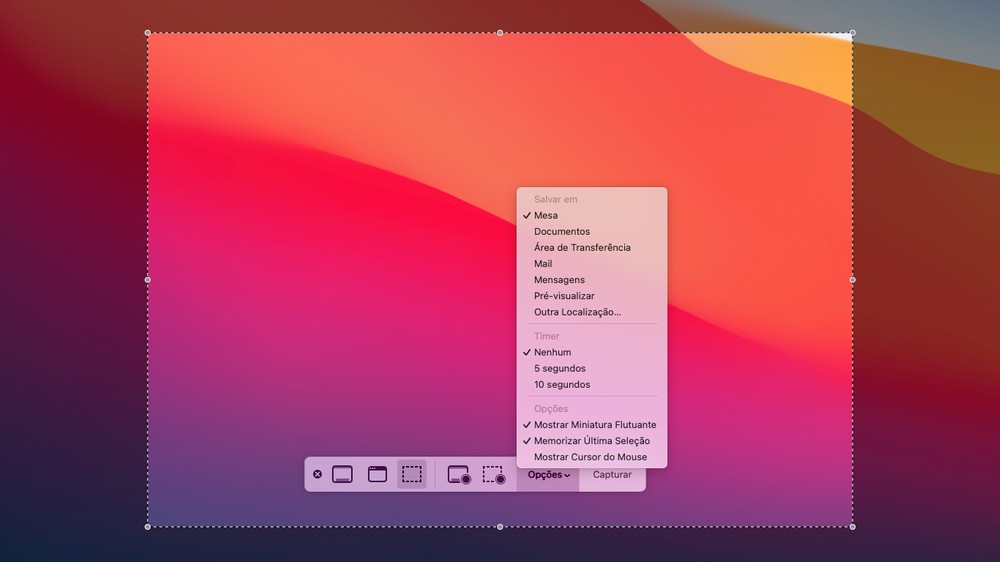Toggle Mostrar Miniatura Flutuante option
The width and height of the screenshot is (1000, 562).
pyautogui.click(x=595, y=425)
